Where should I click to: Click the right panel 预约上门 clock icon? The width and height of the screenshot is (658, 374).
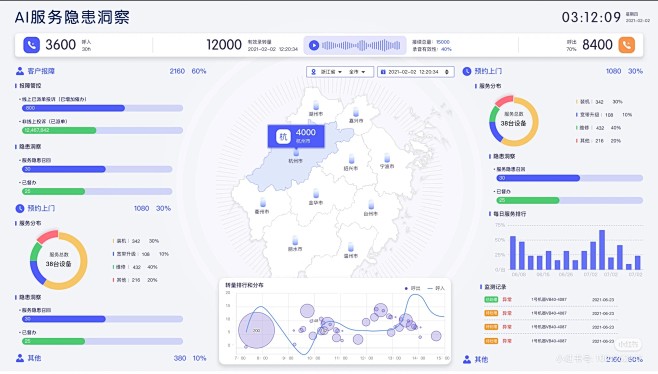tap(467, 71)
